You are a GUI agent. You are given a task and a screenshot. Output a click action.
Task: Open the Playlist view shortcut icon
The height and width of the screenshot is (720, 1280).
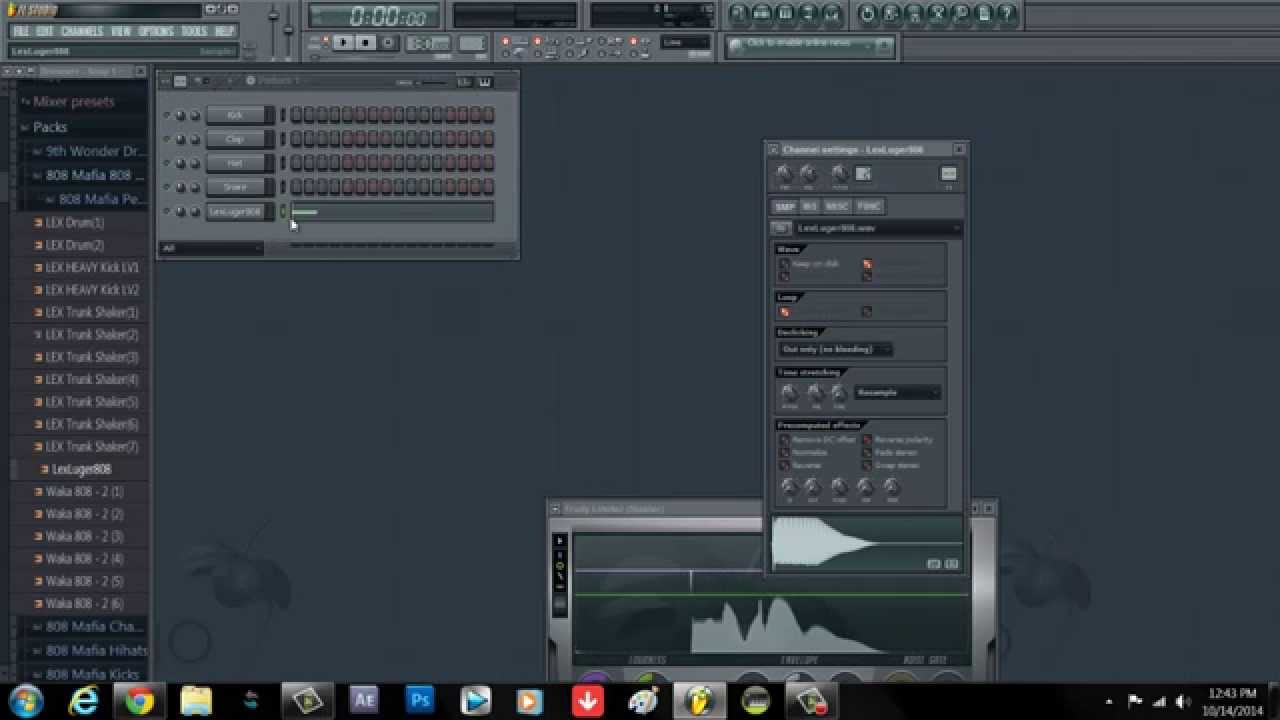[739, 14]
